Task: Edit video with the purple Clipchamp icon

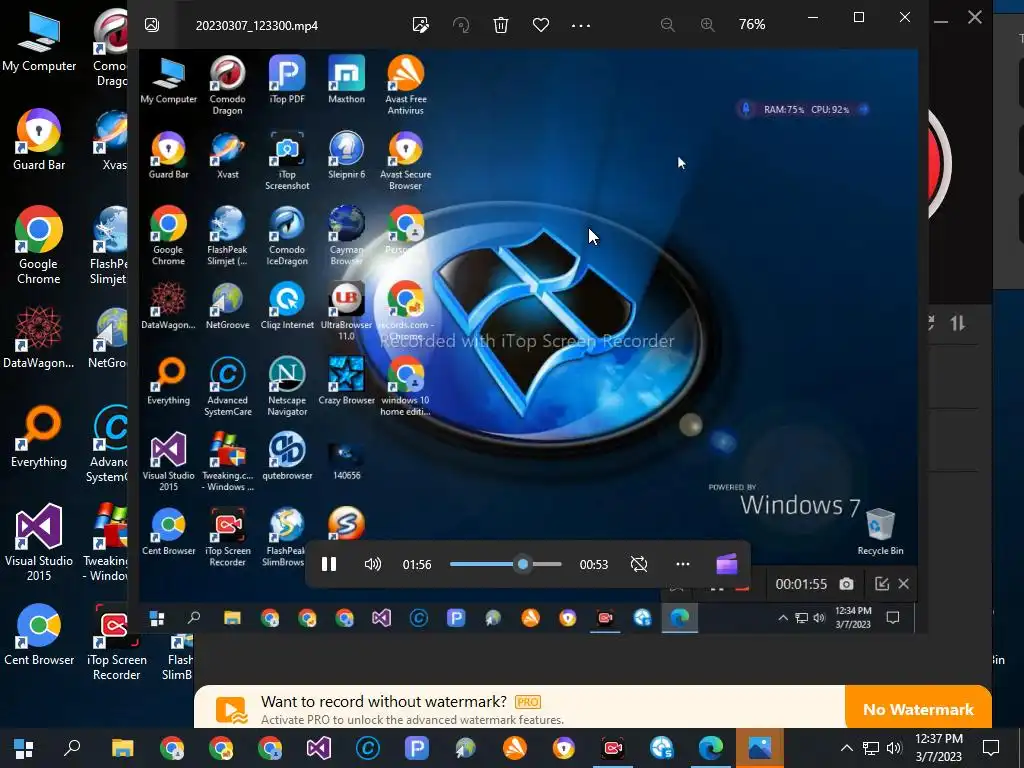Action: tap(727, 564)
